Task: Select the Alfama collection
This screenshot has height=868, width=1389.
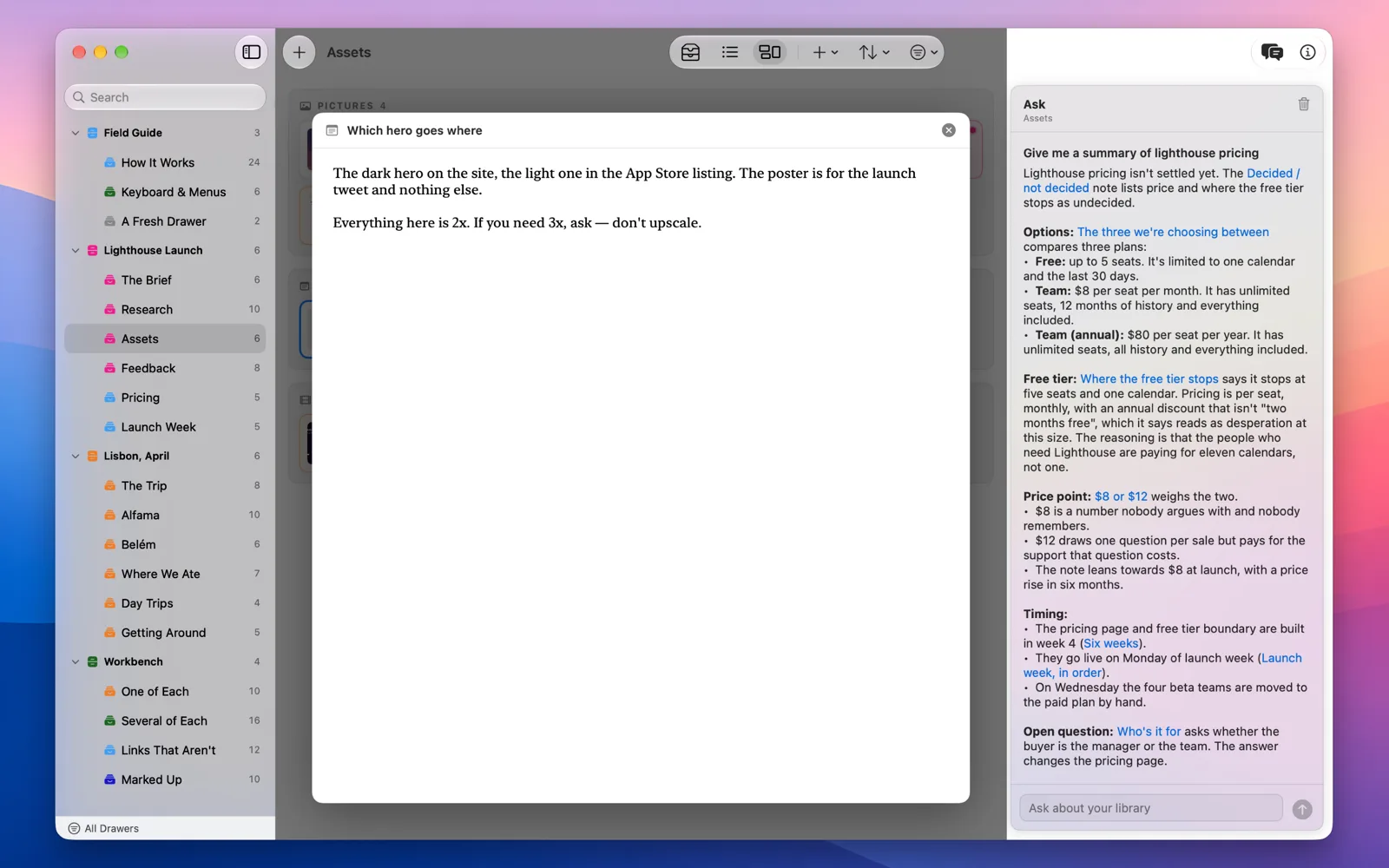Action: point(165,515)
